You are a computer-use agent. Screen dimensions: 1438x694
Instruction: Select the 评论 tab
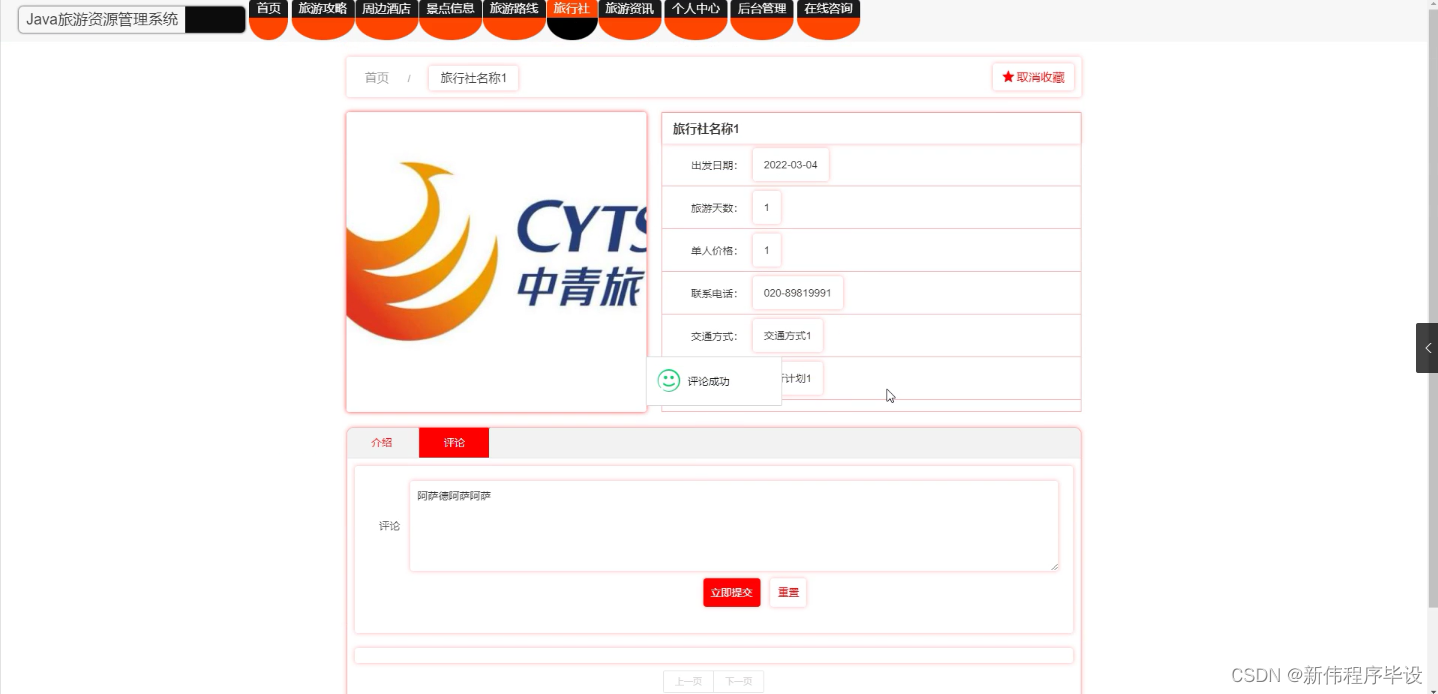click(454, 442)
